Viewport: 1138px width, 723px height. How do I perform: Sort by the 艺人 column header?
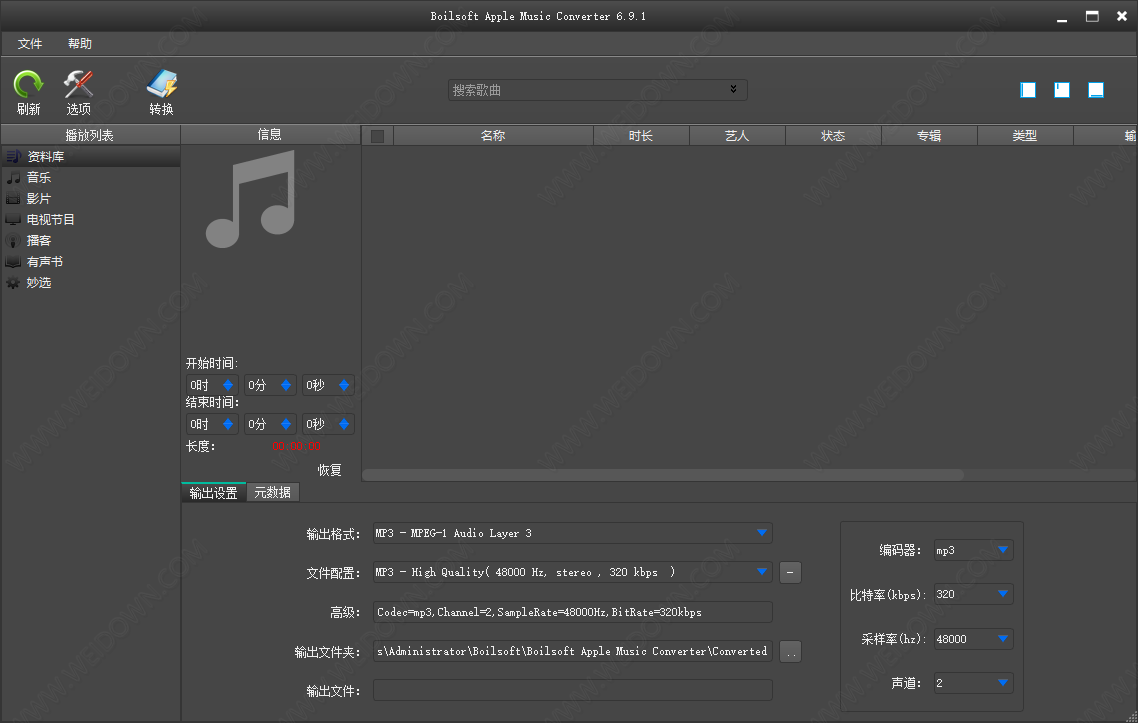click(737, 136)
